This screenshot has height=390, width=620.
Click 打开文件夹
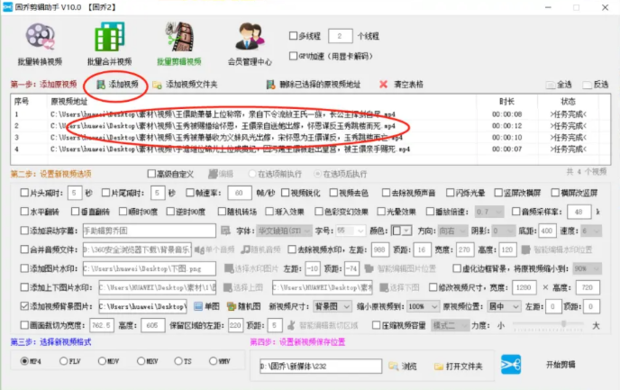click(458, 366)
